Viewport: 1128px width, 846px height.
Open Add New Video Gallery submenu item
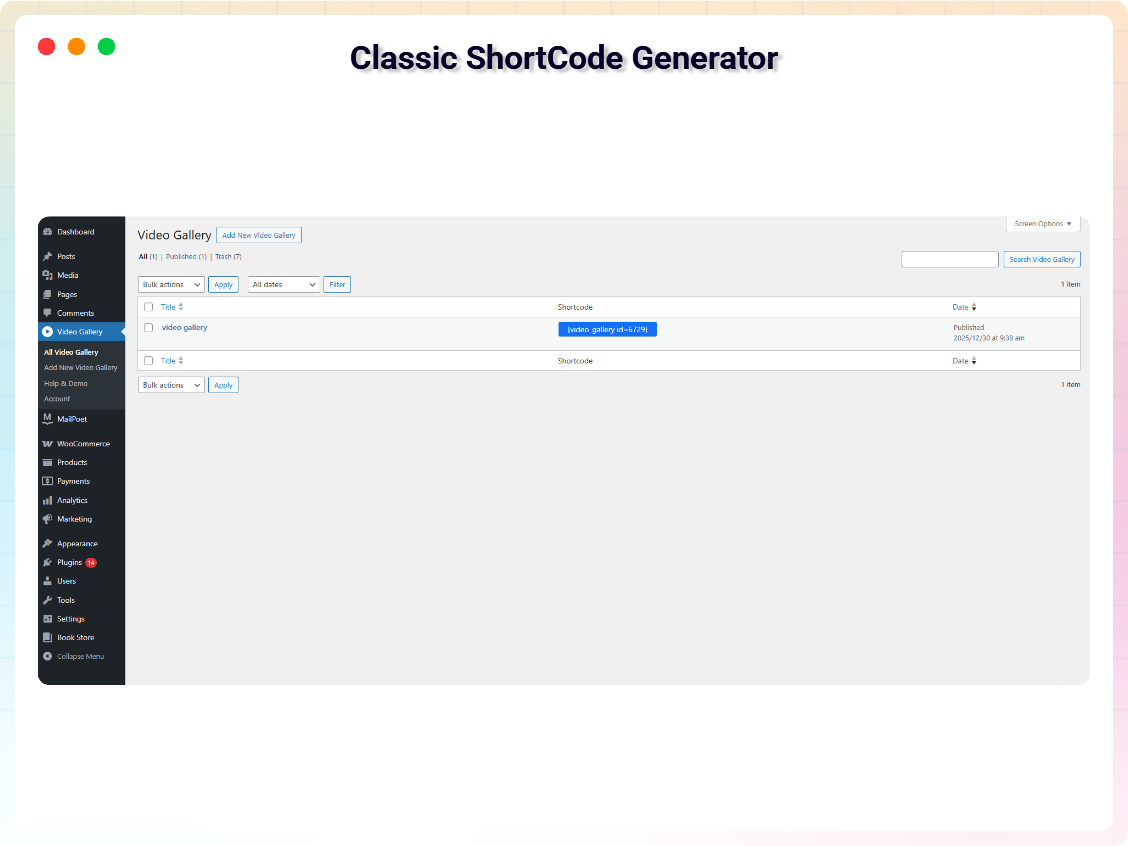point(80,367)
